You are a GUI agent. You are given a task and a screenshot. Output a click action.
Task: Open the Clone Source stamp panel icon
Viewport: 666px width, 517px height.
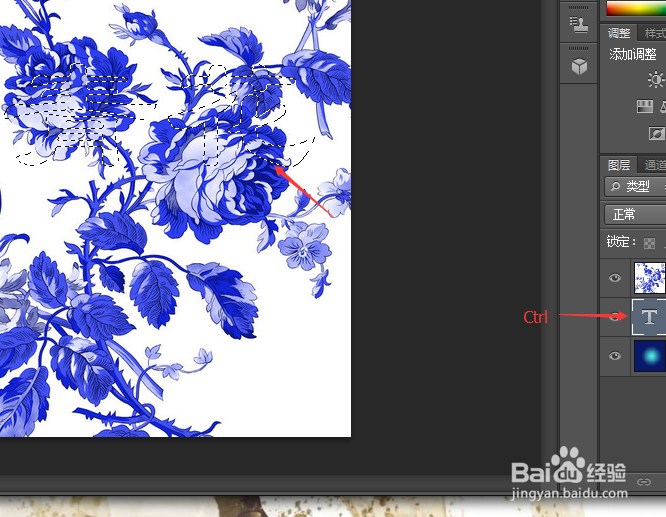pos(579,25)
